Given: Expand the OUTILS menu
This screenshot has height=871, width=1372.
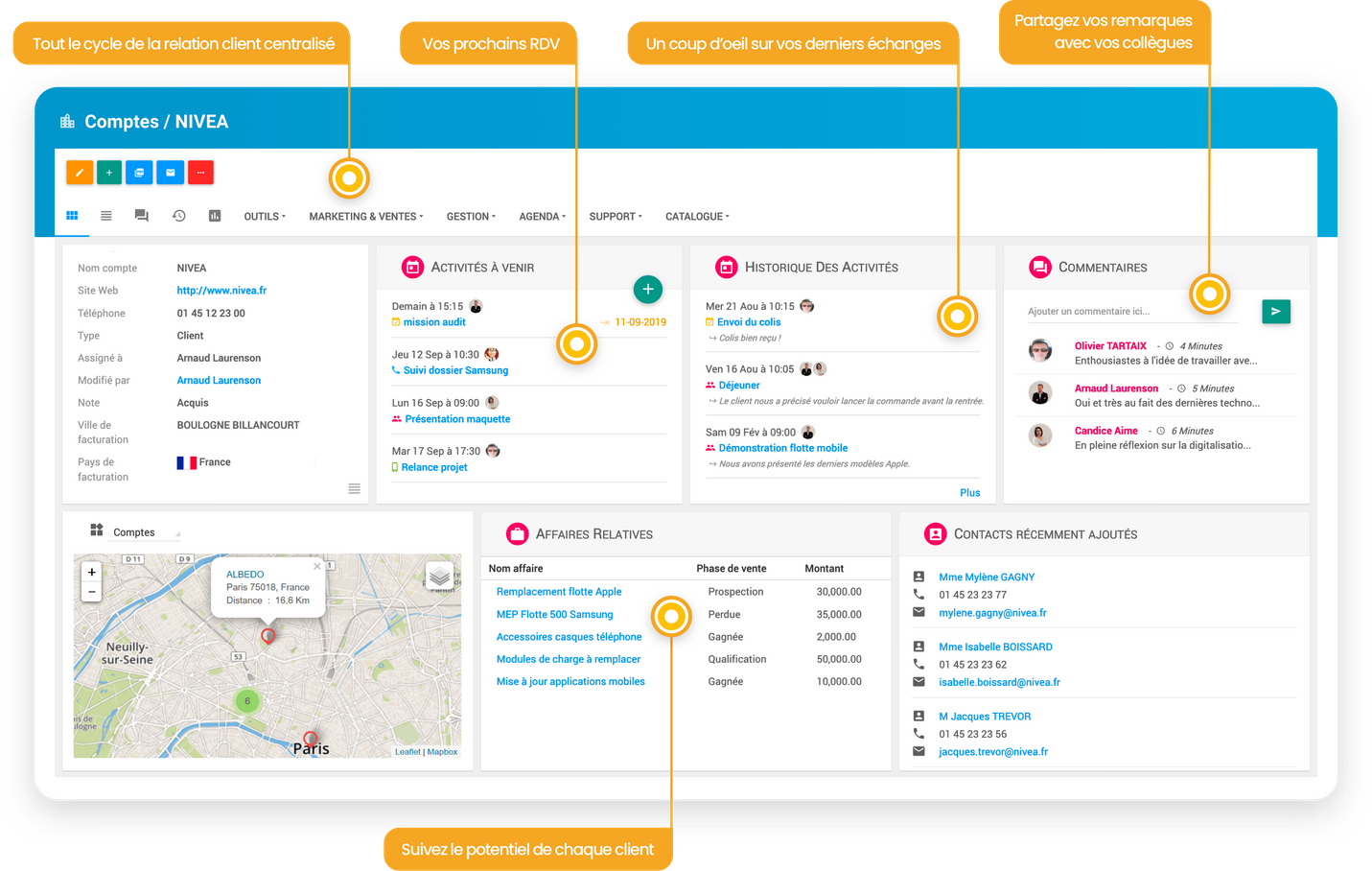Looking at the screenshot, I should (265, 217).
